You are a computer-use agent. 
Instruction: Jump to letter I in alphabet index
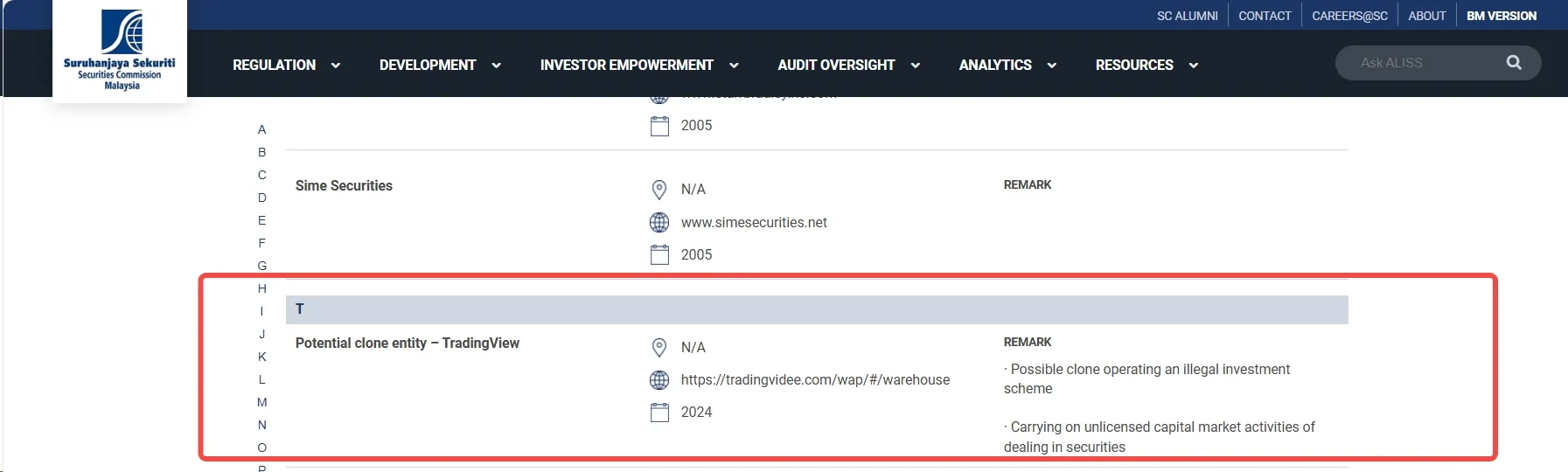[x=261, y=311]
